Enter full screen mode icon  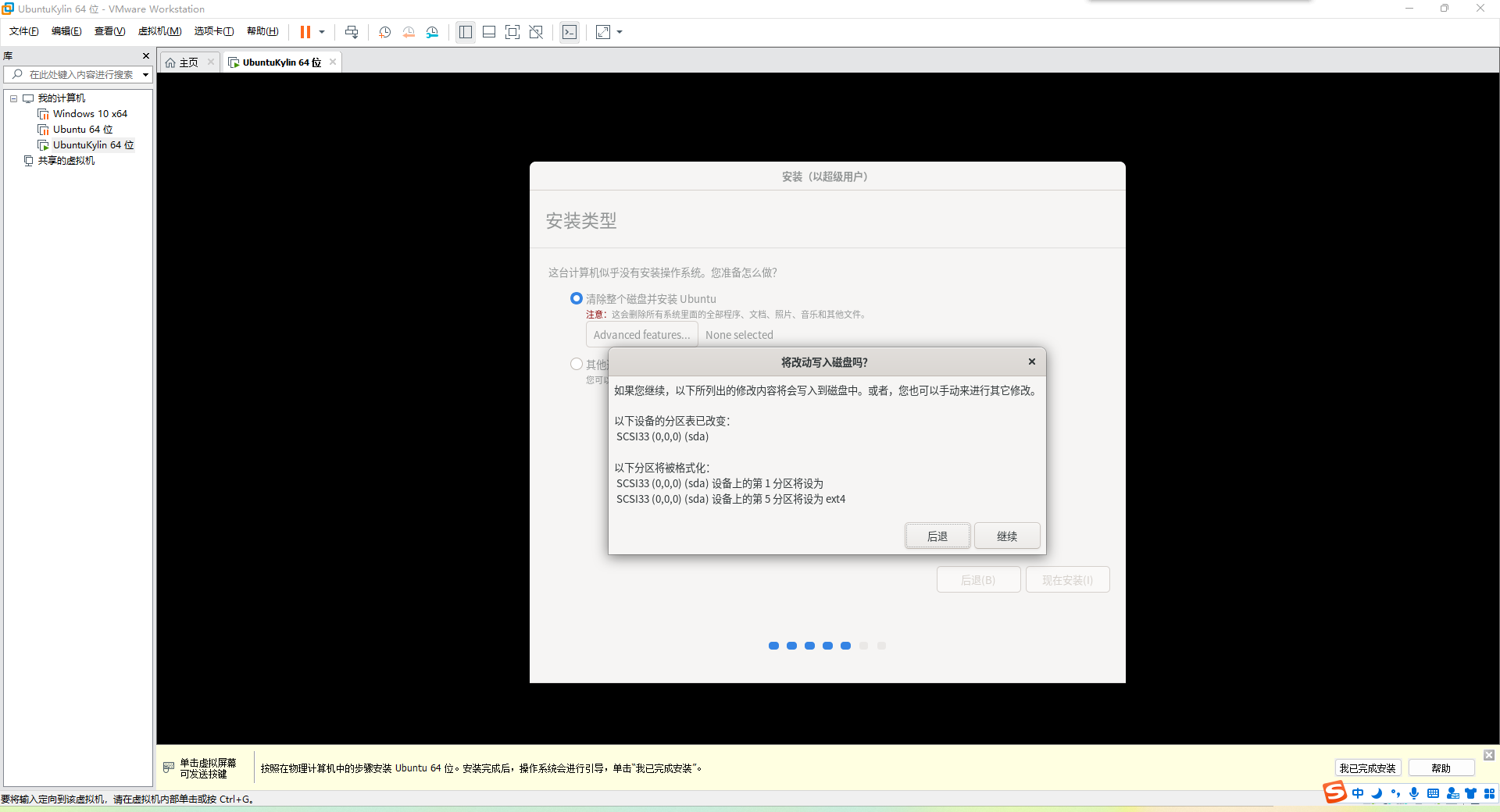click(512, 32)
